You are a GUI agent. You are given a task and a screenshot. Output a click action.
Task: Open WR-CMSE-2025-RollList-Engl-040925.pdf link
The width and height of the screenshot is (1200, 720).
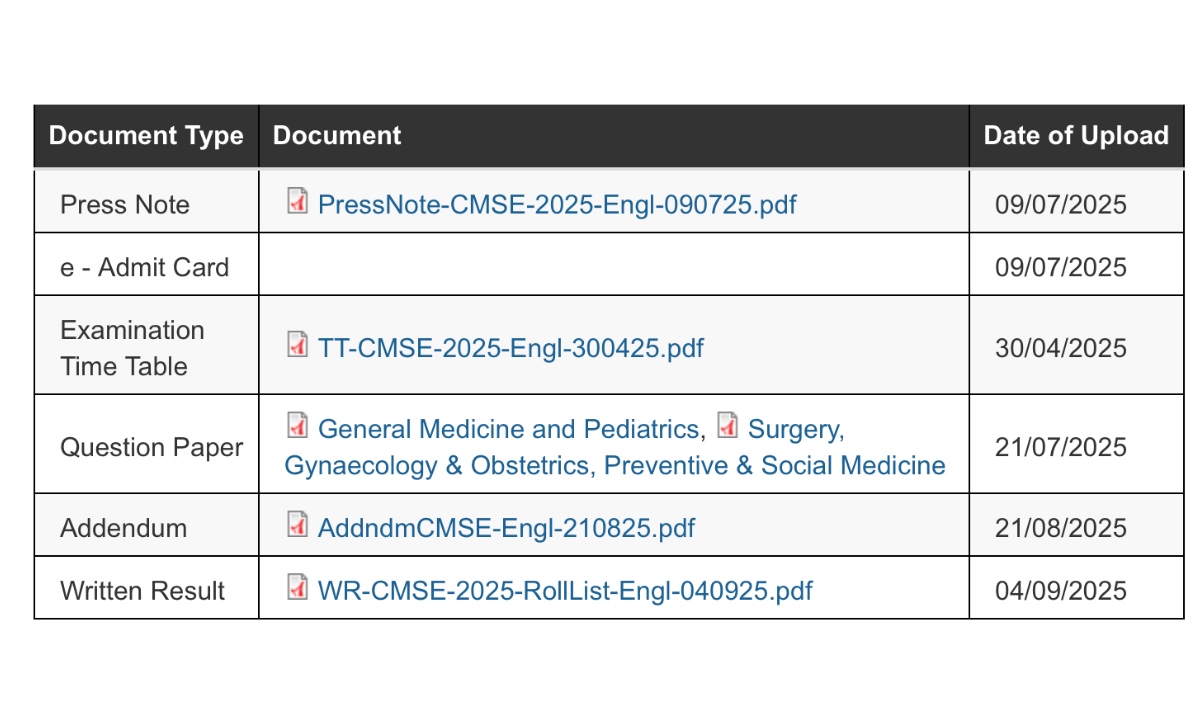coord(565,591)
